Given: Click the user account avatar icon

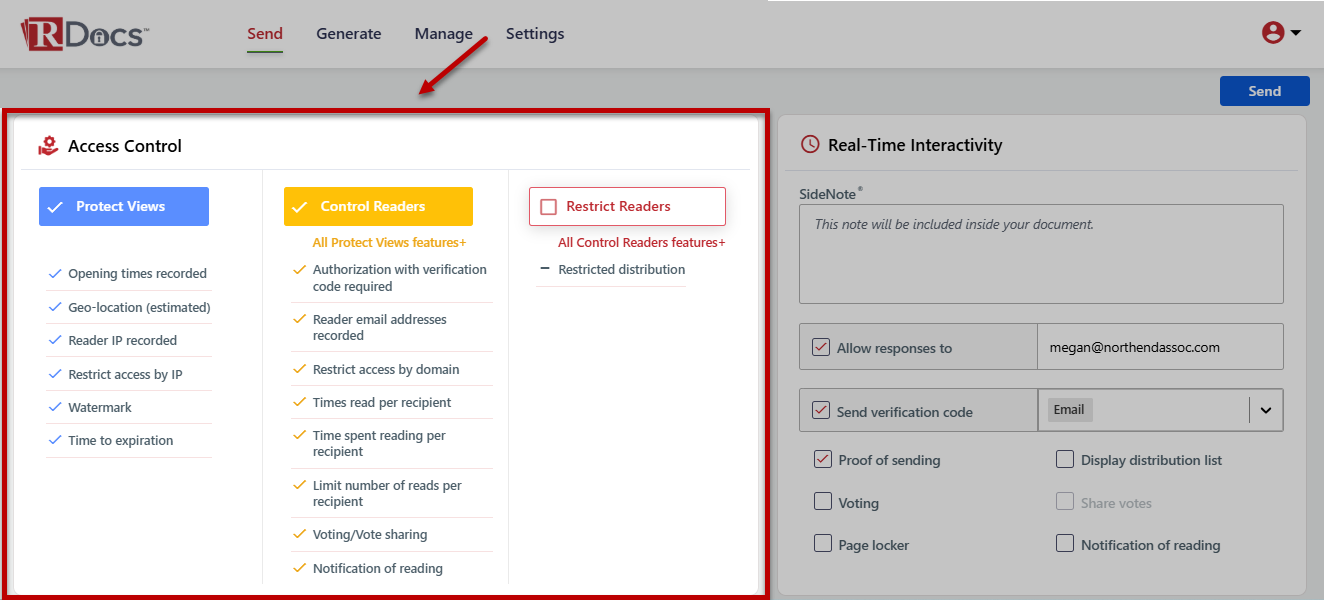Looking at the screenshot, I should (x=1272, y=33).
